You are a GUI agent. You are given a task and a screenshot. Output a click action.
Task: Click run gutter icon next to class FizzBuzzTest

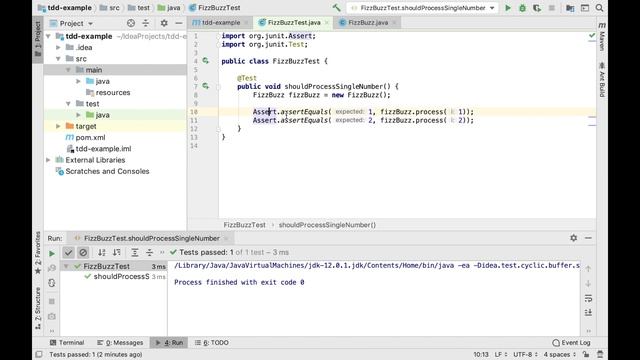pos(206,61)
